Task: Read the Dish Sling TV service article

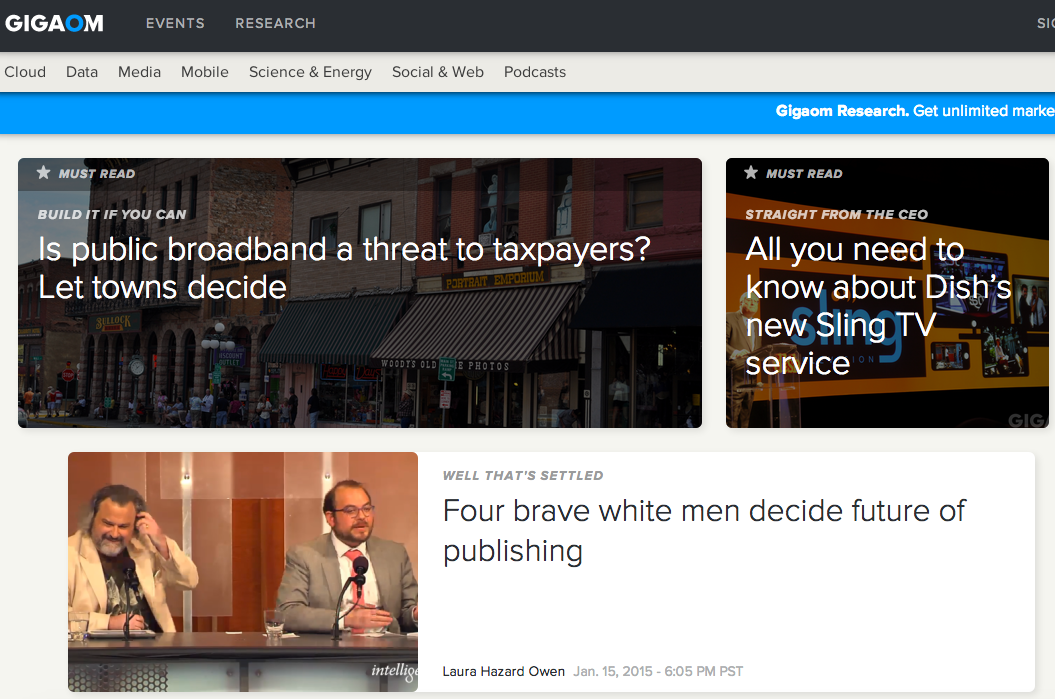Action: point(878,305)
